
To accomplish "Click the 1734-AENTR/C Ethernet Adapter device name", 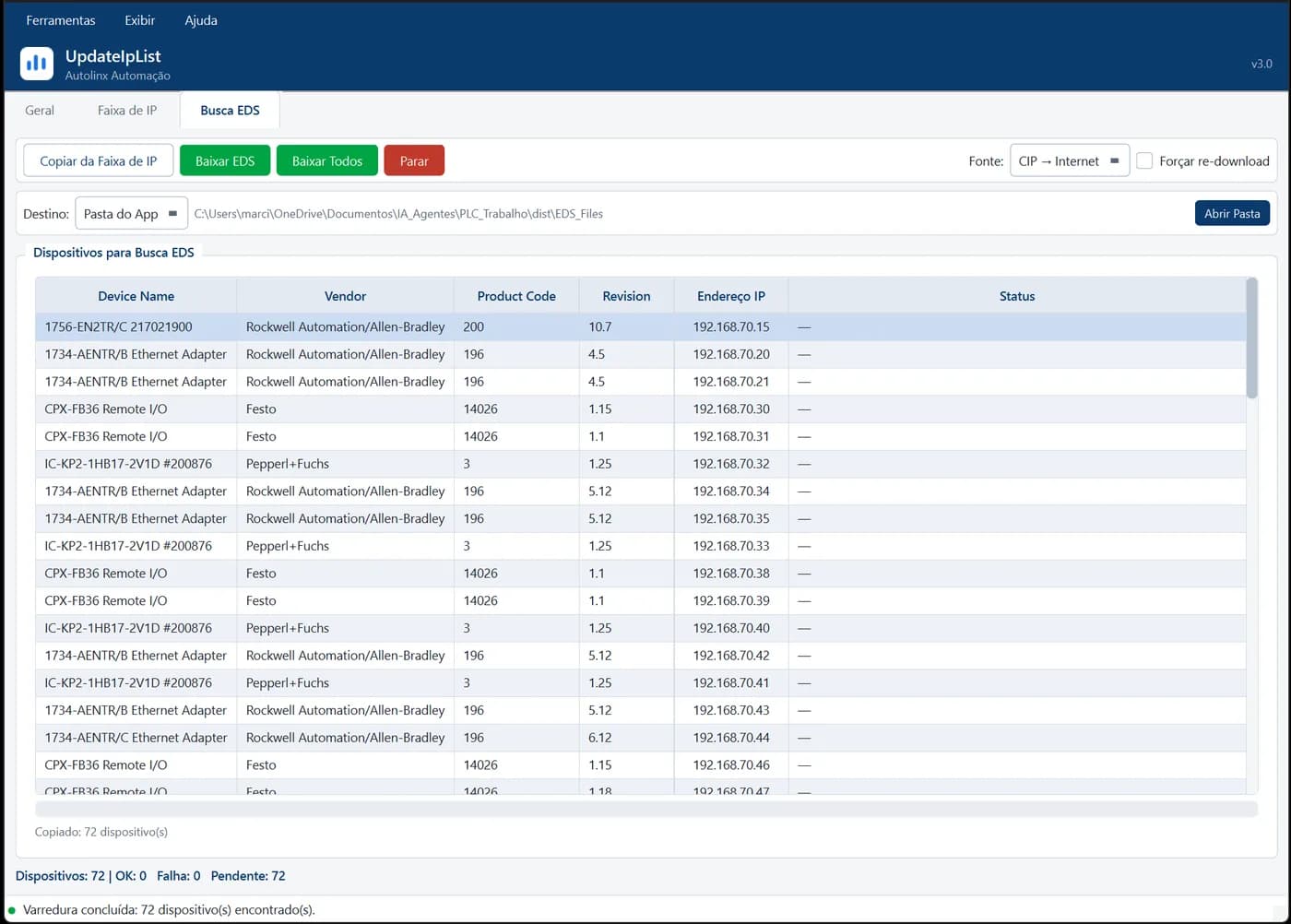I will (x=136, y=738).
